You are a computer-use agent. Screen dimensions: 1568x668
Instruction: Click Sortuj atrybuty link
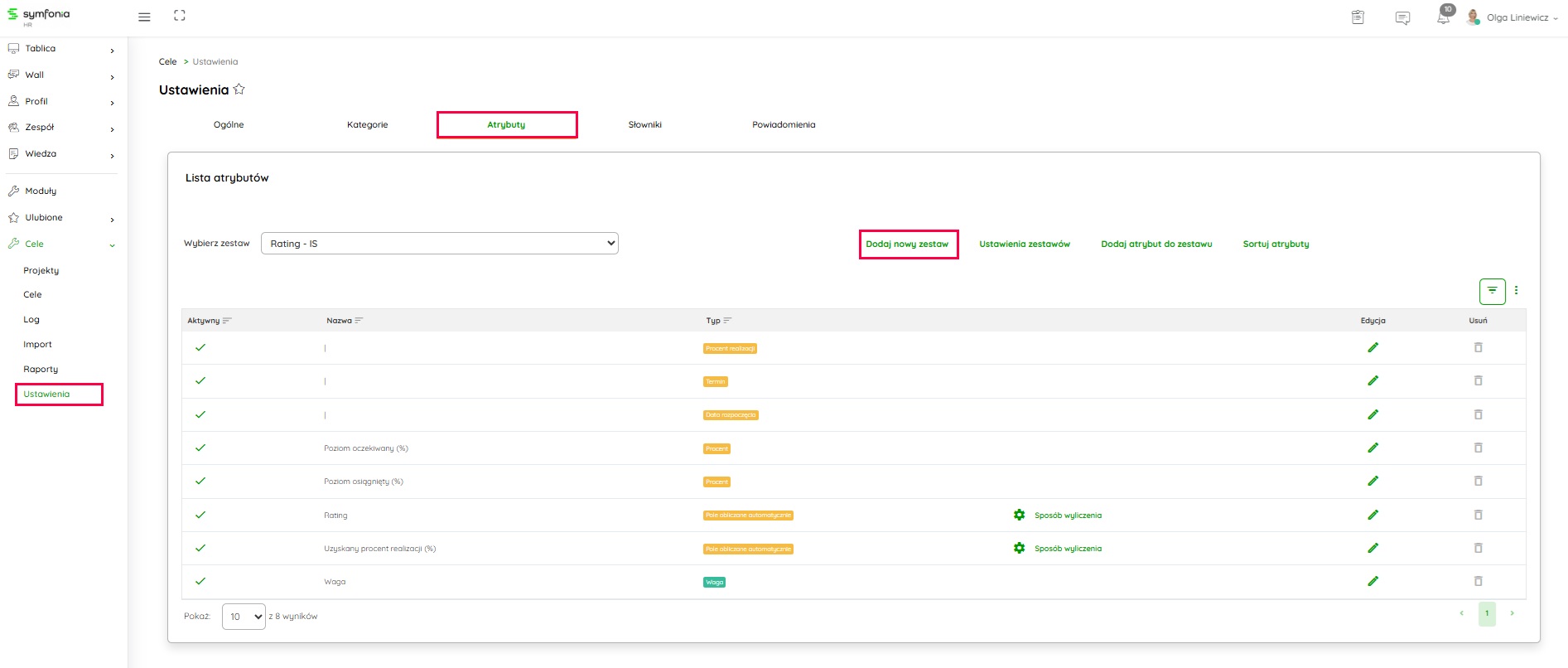[1276, 244]
